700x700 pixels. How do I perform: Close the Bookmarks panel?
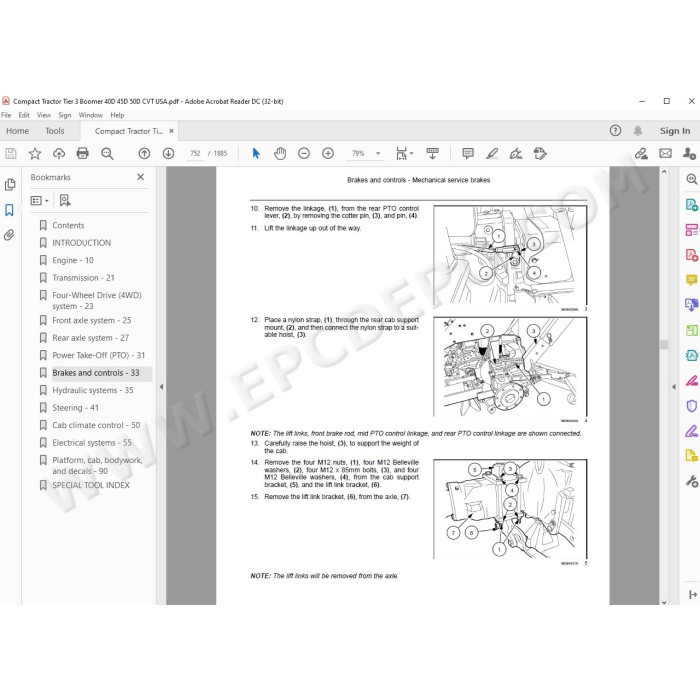click(x=141, y=177)
